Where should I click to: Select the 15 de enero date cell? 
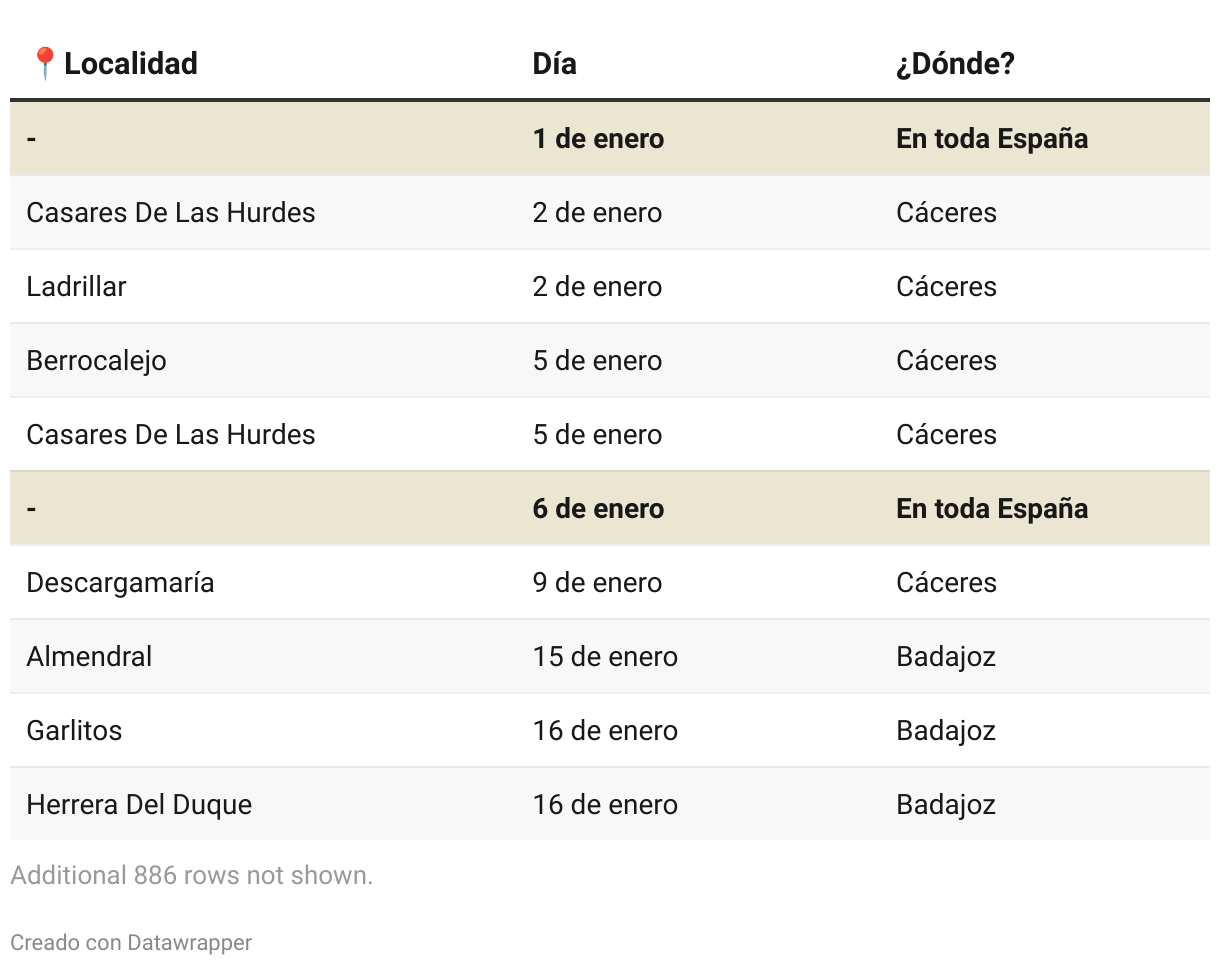click(x=605, y=657)
